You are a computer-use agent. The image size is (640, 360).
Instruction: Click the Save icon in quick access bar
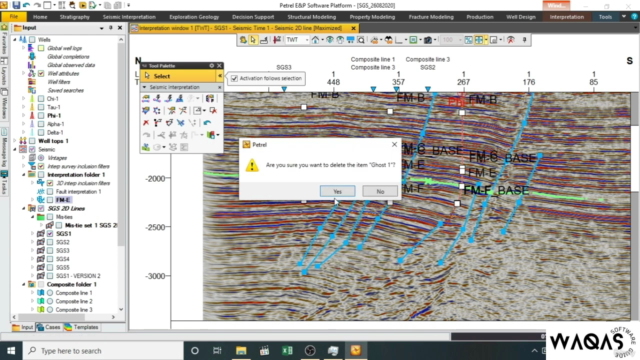[16, 5]
